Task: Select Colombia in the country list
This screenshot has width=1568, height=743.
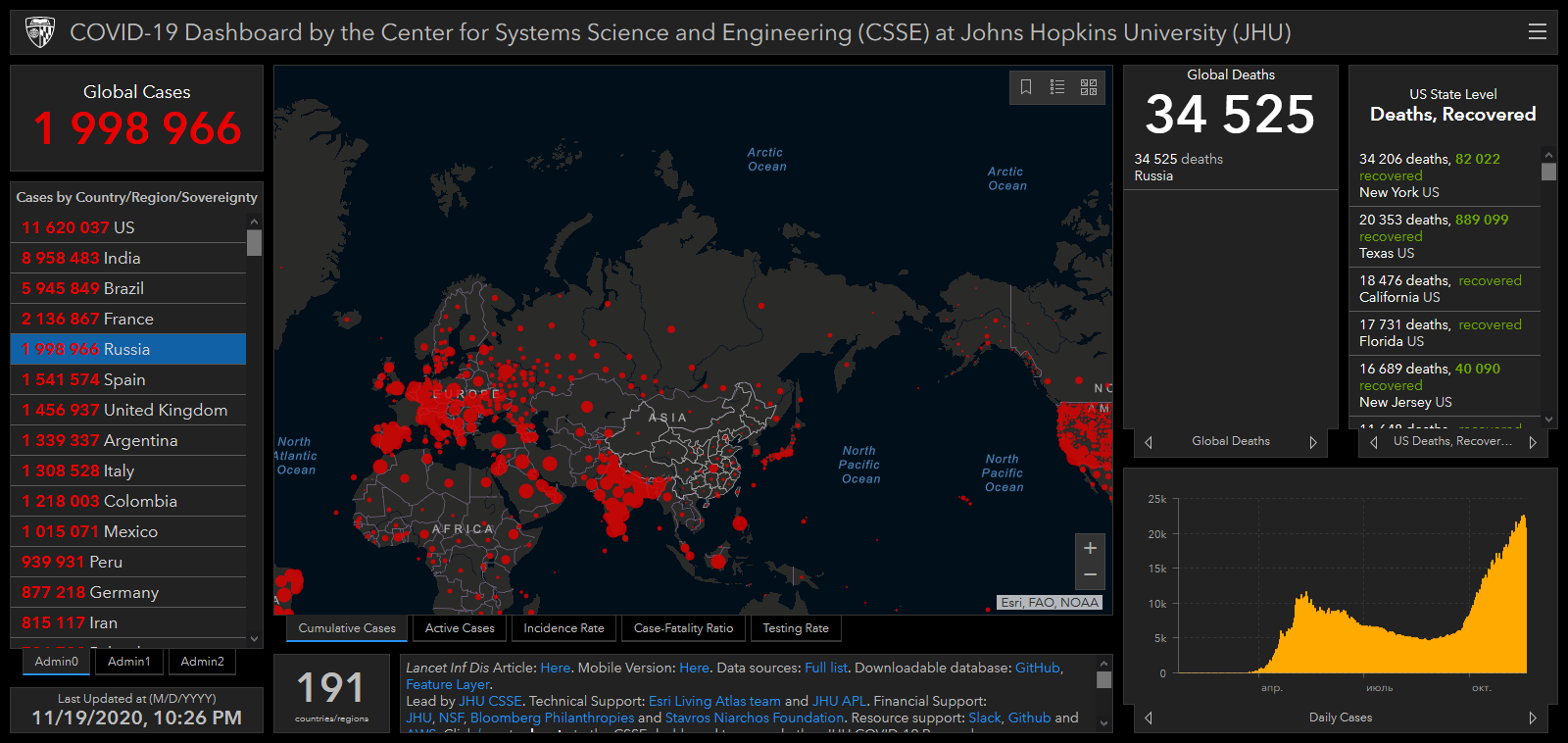Action: pos(128,501)
